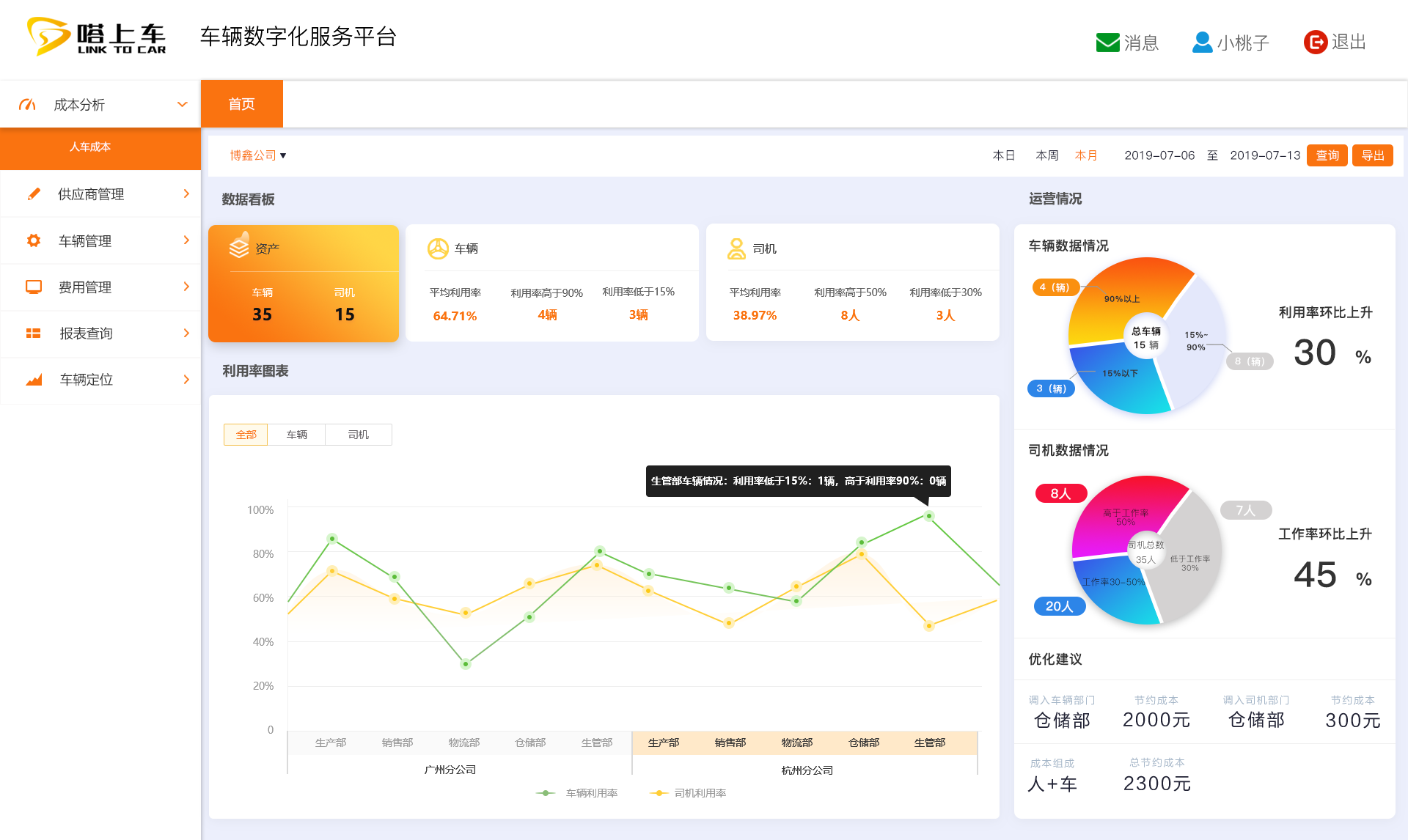This screenshot has height=840, width=1408.
Task: Click the 2019-07-06 start date field
Action: 1159,155
